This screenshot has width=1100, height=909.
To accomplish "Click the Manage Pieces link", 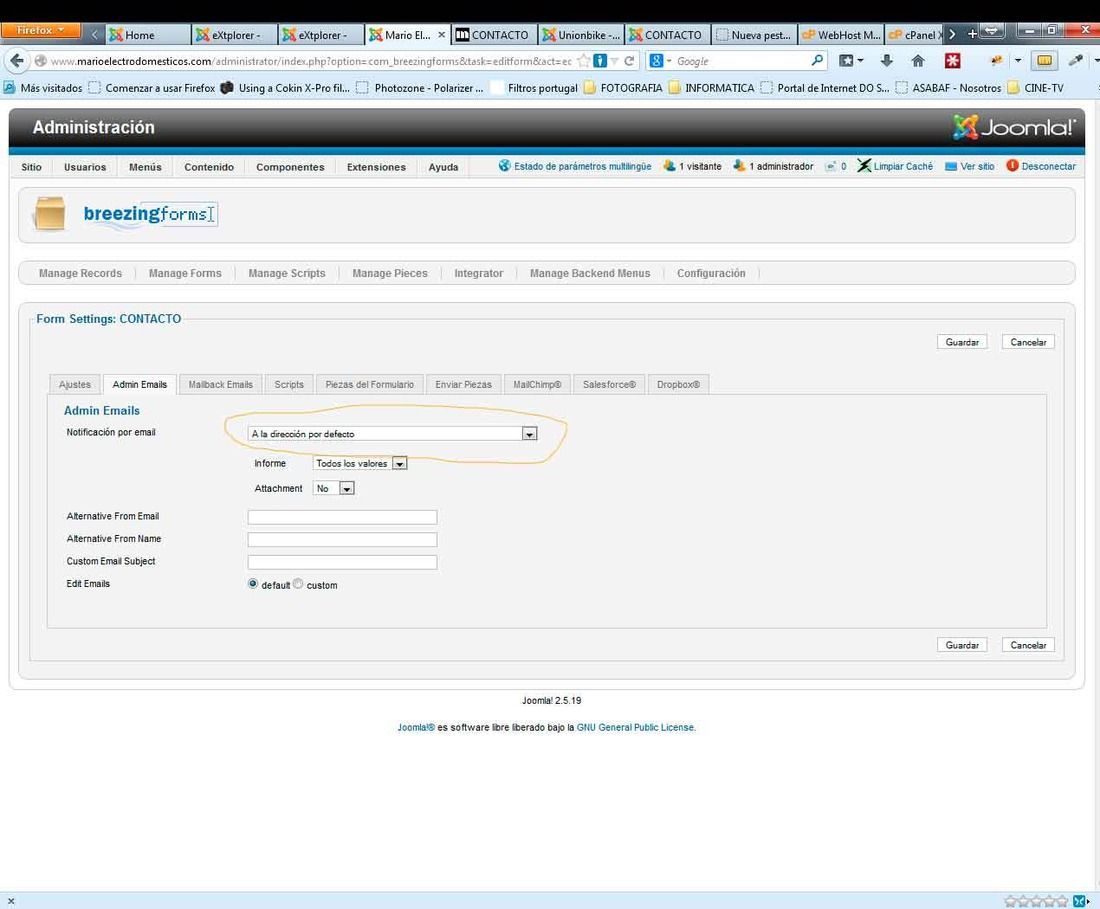I will (390, 274).
